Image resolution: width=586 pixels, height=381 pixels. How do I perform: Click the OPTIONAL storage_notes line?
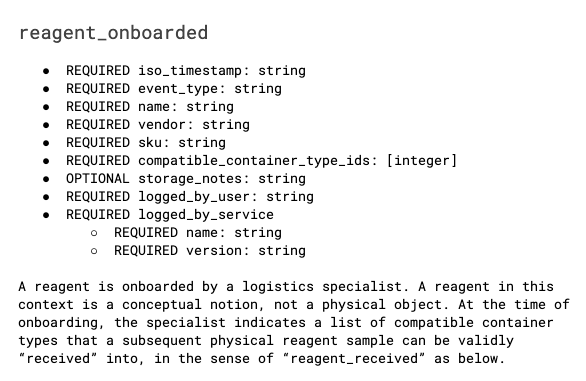pos(186,179)
